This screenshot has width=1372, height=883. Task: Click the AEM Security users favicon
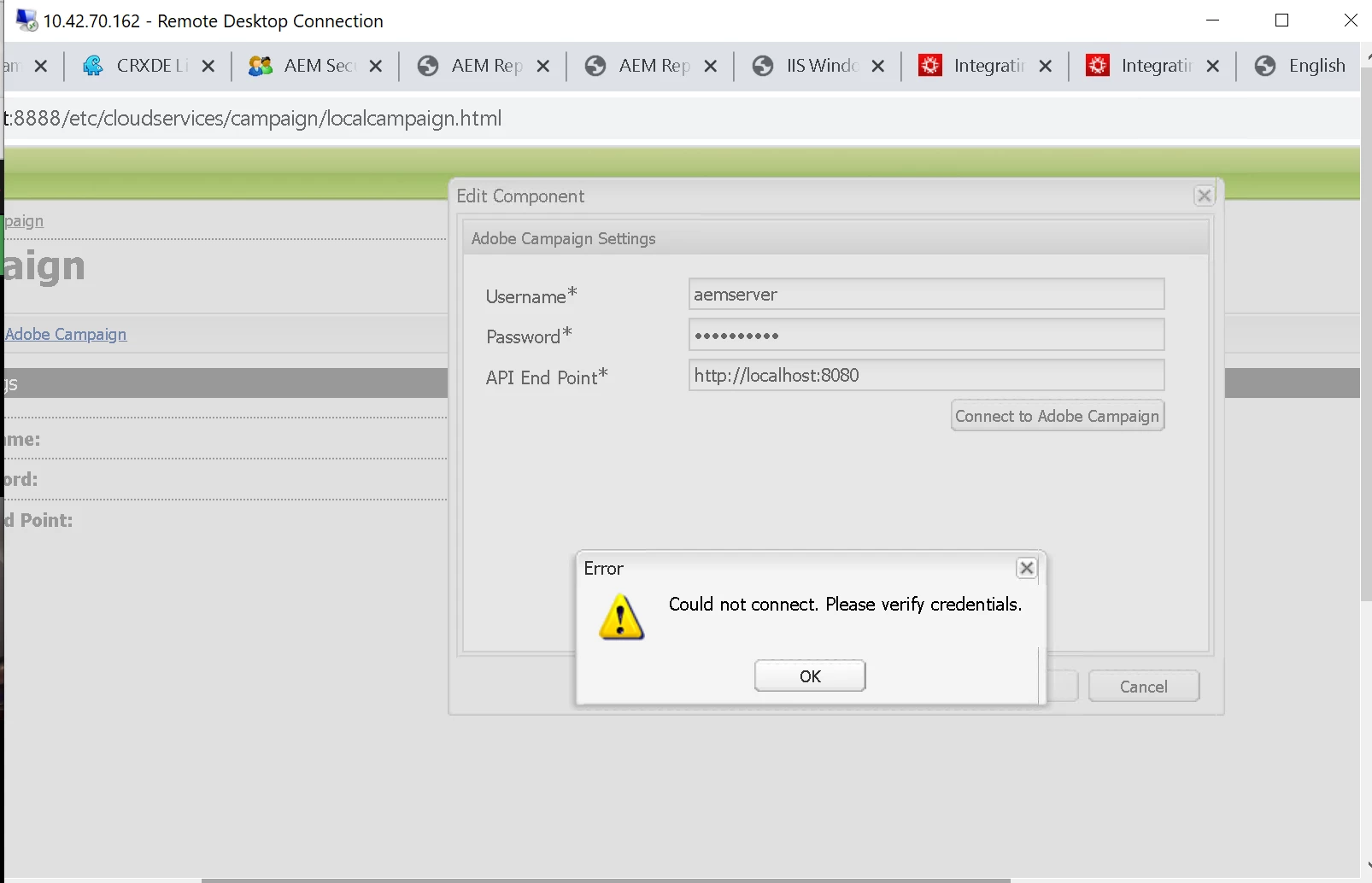click(260, 66)
